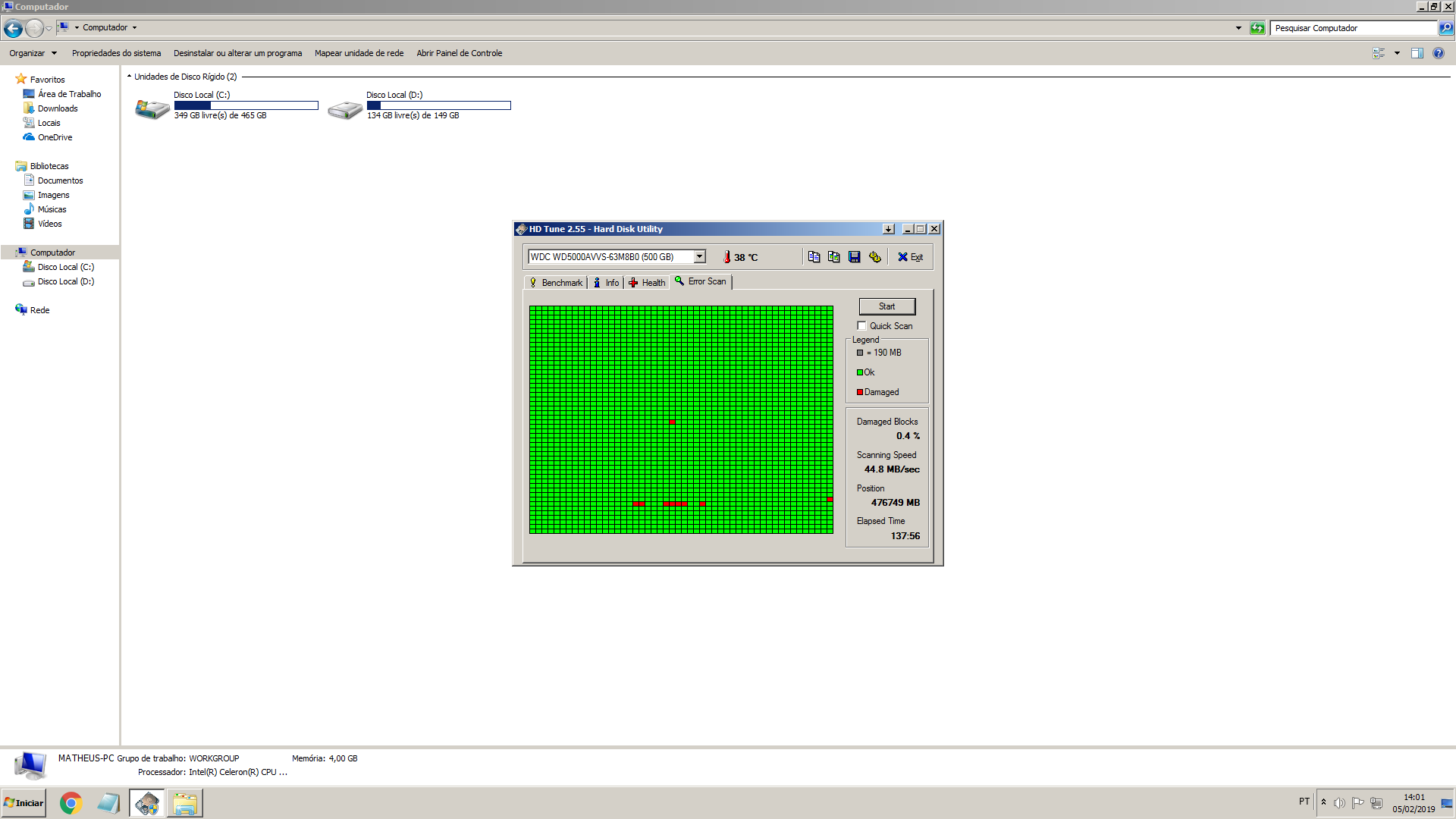
Task: Expand the Computador address bar arrow
Action: [134, 28]
